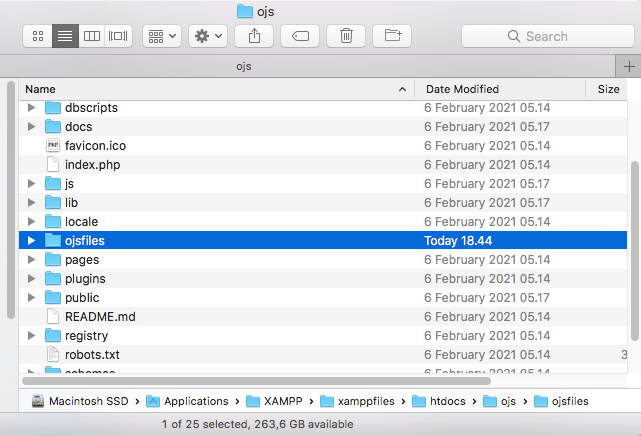Click the left sidebar scrollbar thumb
641x436 pixels.
pos(11,200)
